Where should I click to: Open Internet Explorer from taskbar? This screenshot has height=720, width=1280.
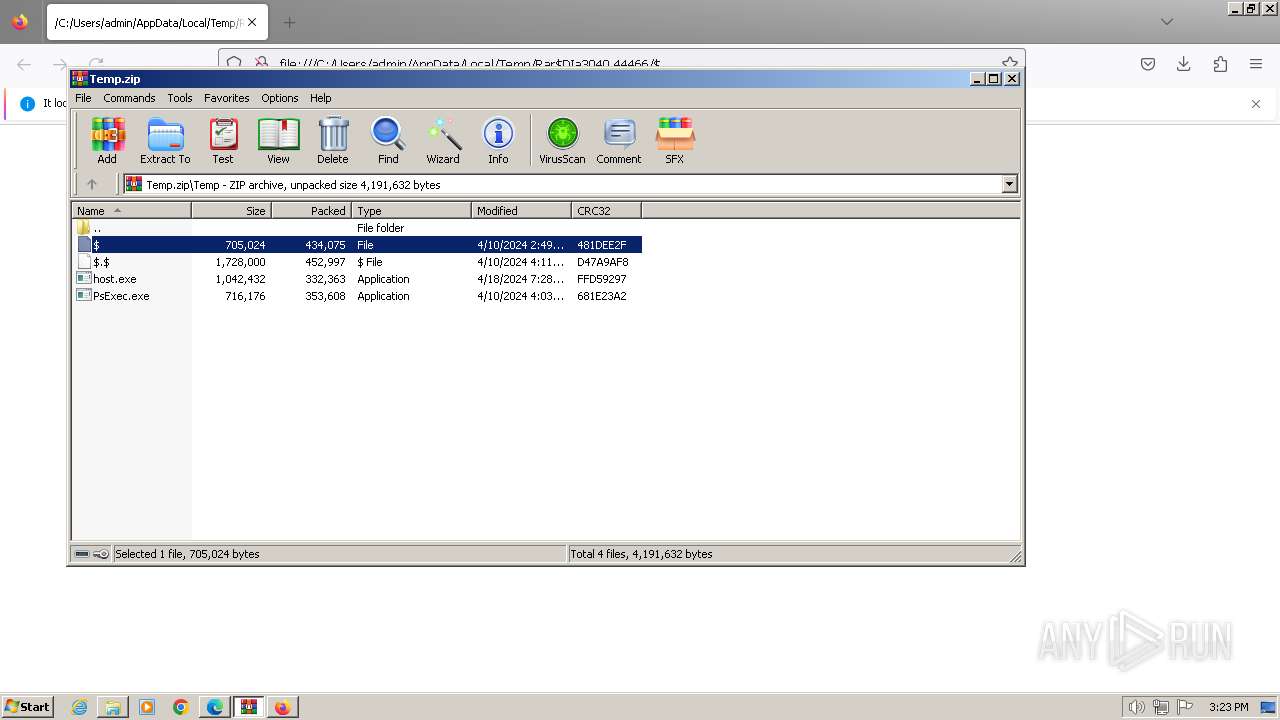(80, 707)
